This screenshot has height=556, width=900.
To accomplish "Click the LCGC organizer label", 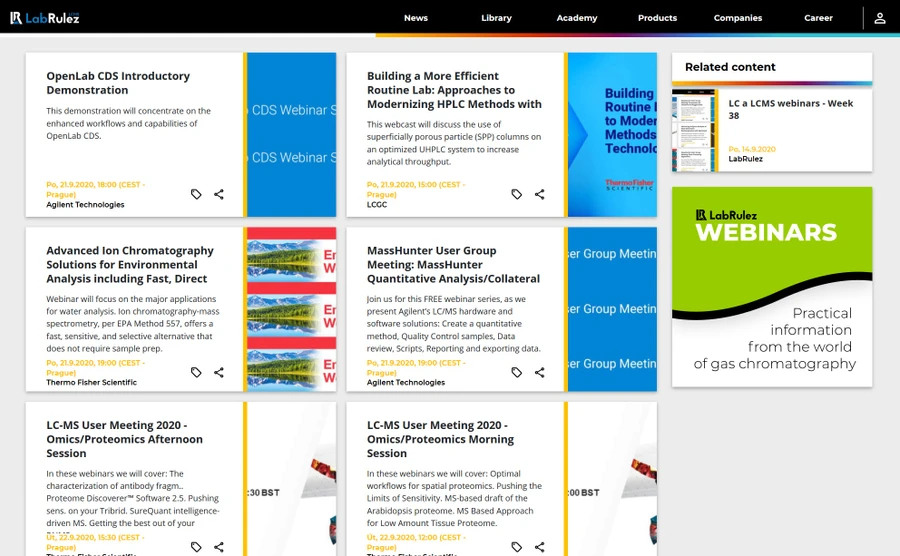I will [x=377, y=205].
